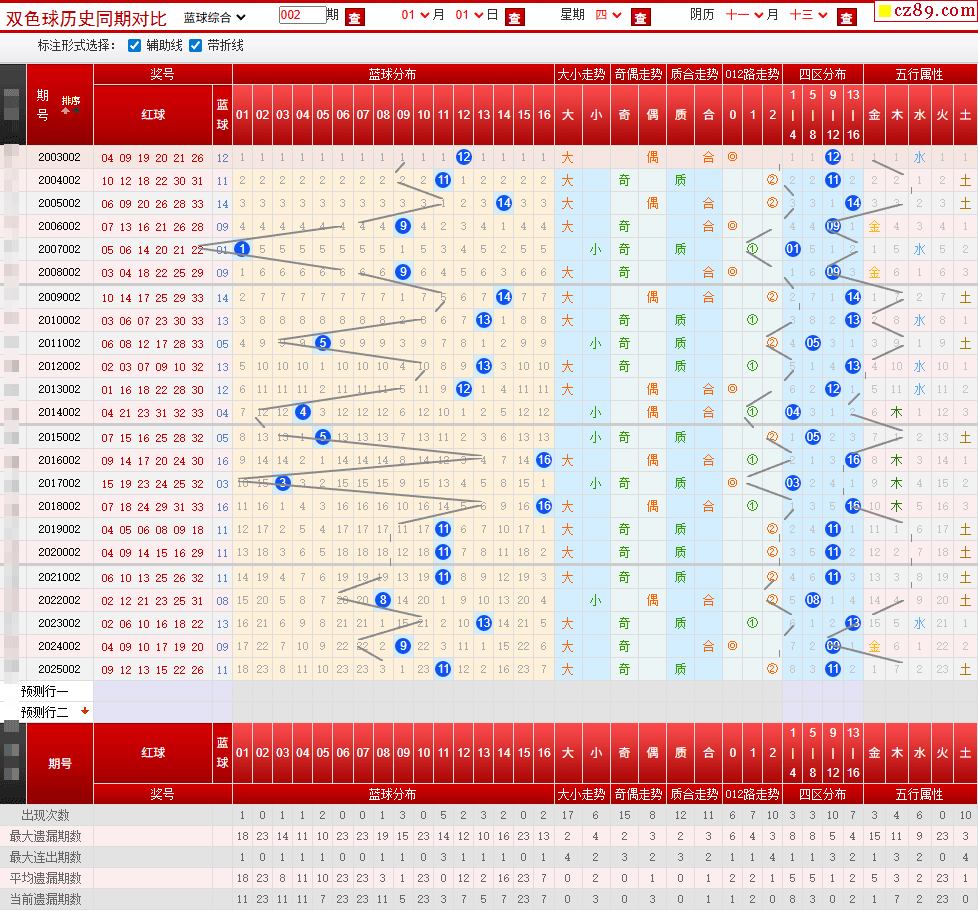Click the 最大连出期数 statistics row label
This screenshot has height=911, width=978.
46,857
